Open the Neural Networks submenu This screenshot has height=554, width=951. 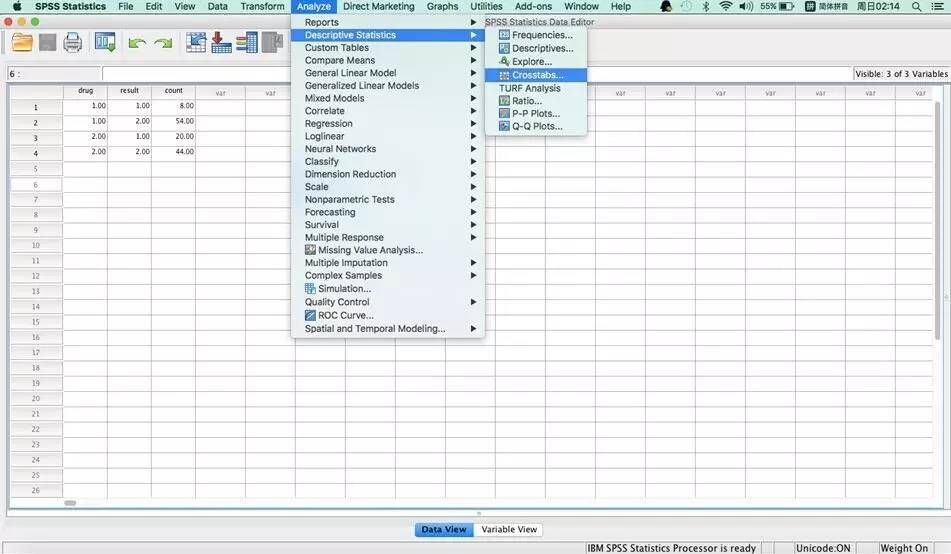[x=388, y=149]
